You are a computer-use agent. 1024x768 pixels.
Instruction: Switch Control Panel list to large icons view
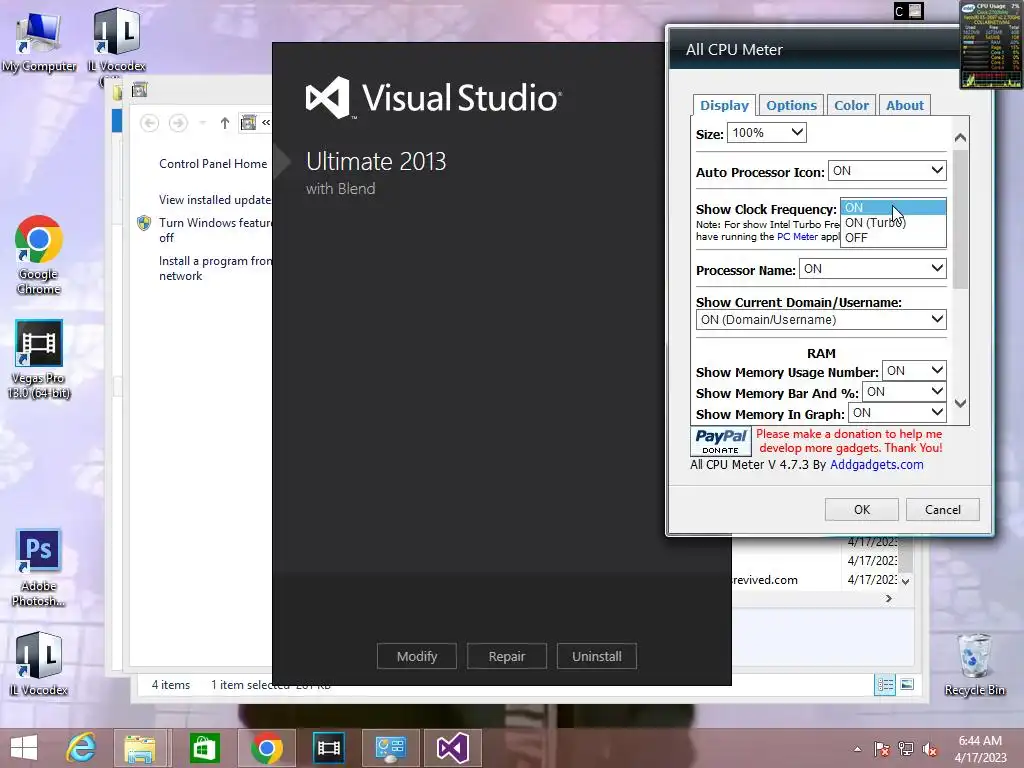[907, 684]
